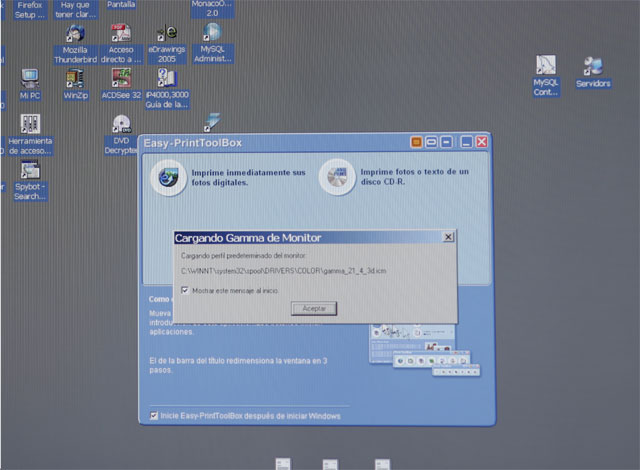
Task: Switch Easy-PrintToolBox to medium bar size
Action: [x=433, y=143]
